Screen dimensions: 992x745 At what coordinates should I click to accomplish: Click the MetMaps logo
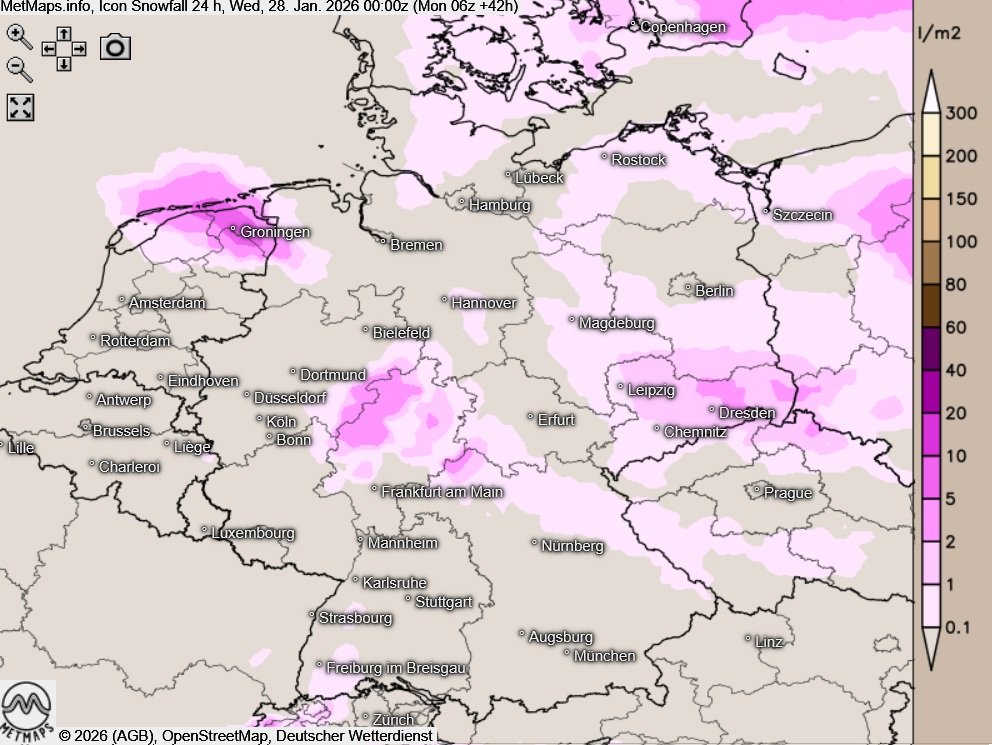pyautogui.click(x=27, y=710)
